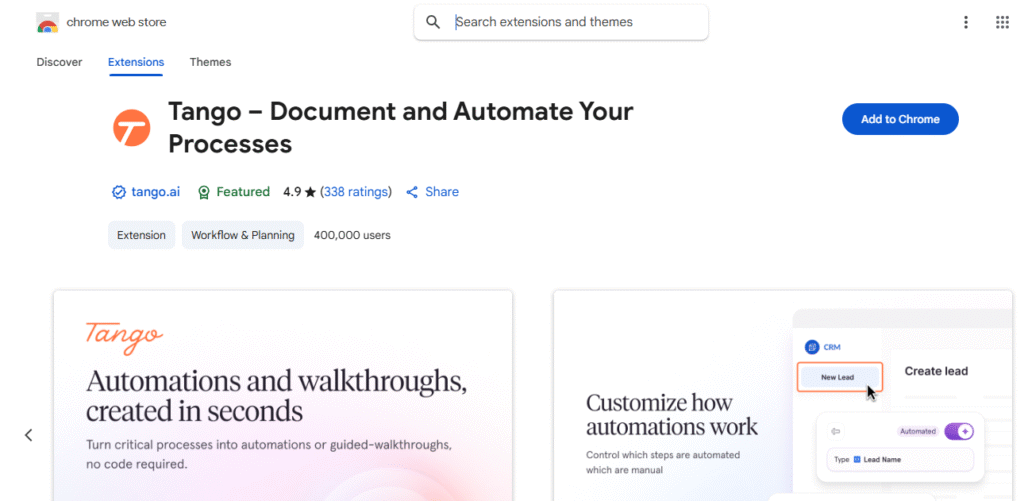Open the tango.ai publisher link
This screenshot has height=501, width=1024.
click(155, 192)
